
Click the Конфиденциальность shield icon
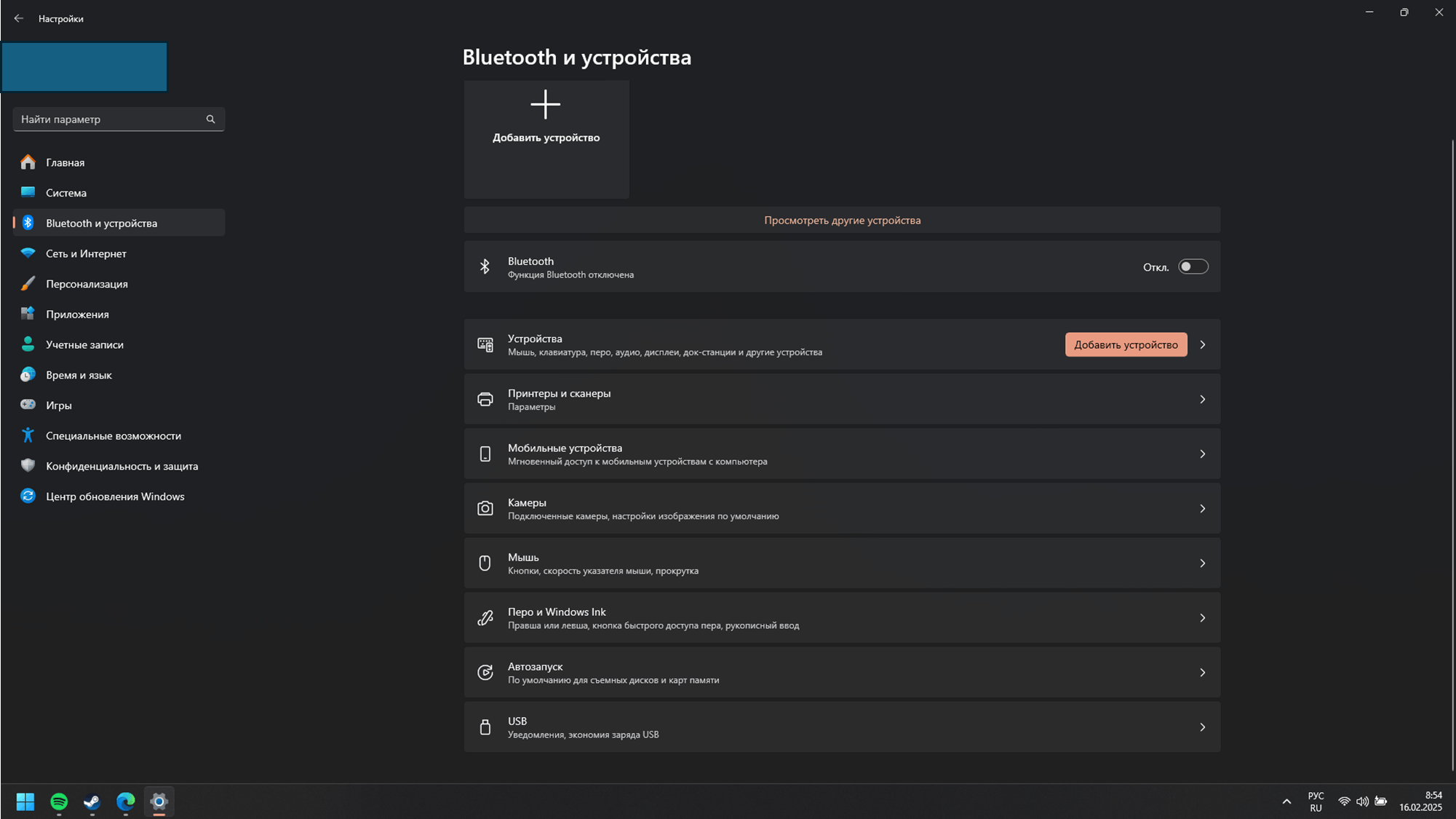pyautogui.click(x=28, y=466)
